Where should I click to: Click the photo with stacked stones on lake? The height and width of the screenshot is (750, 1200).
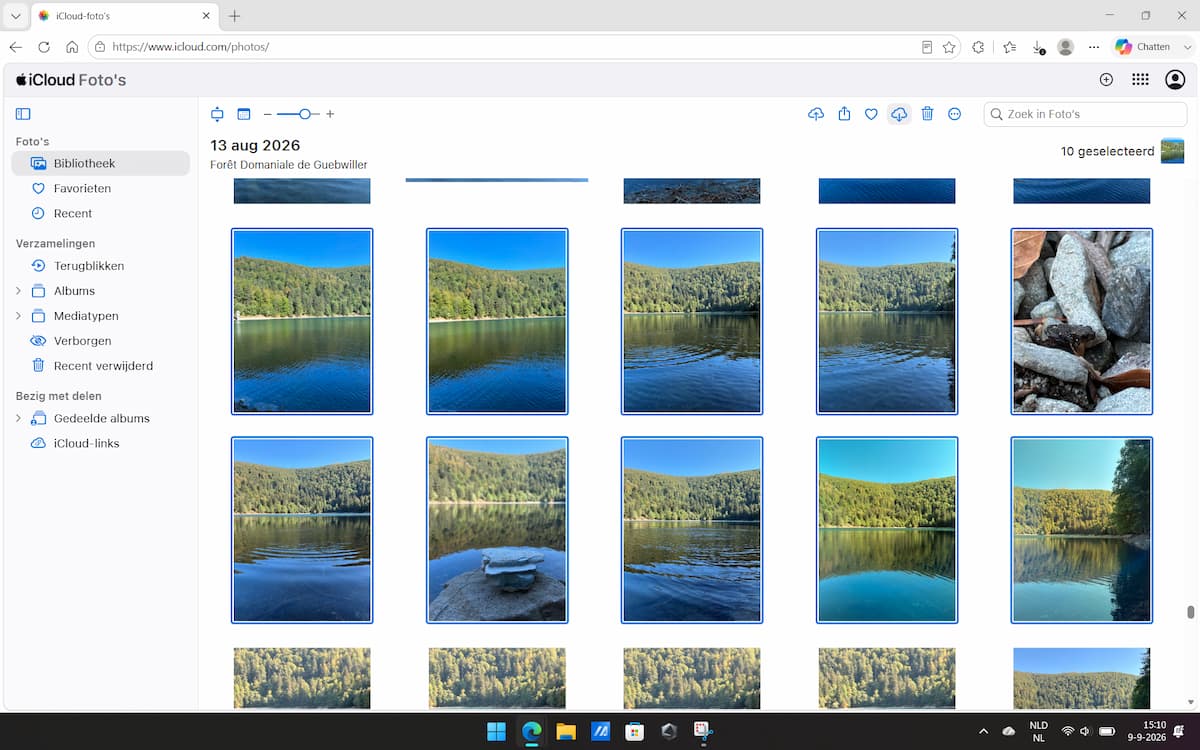(497, 530)
